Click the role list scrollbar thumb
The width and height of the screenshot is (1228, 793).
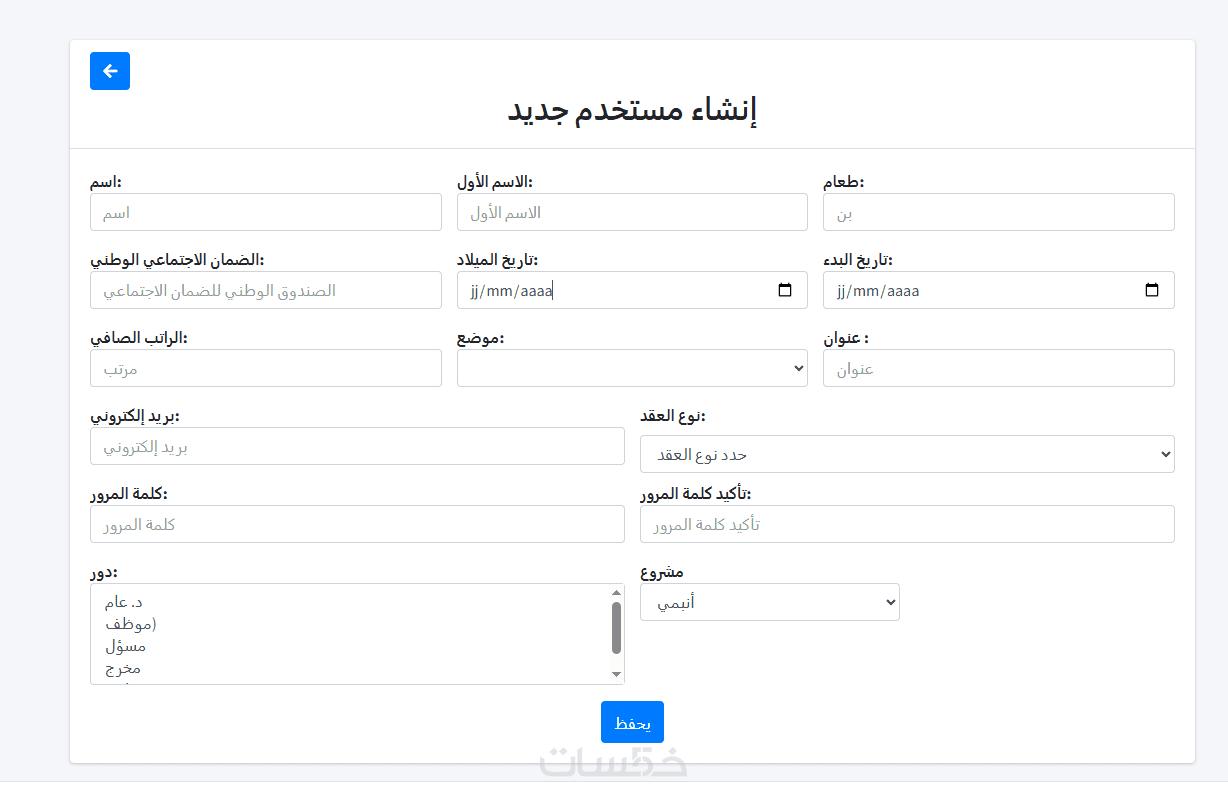(x=616, y=626)
